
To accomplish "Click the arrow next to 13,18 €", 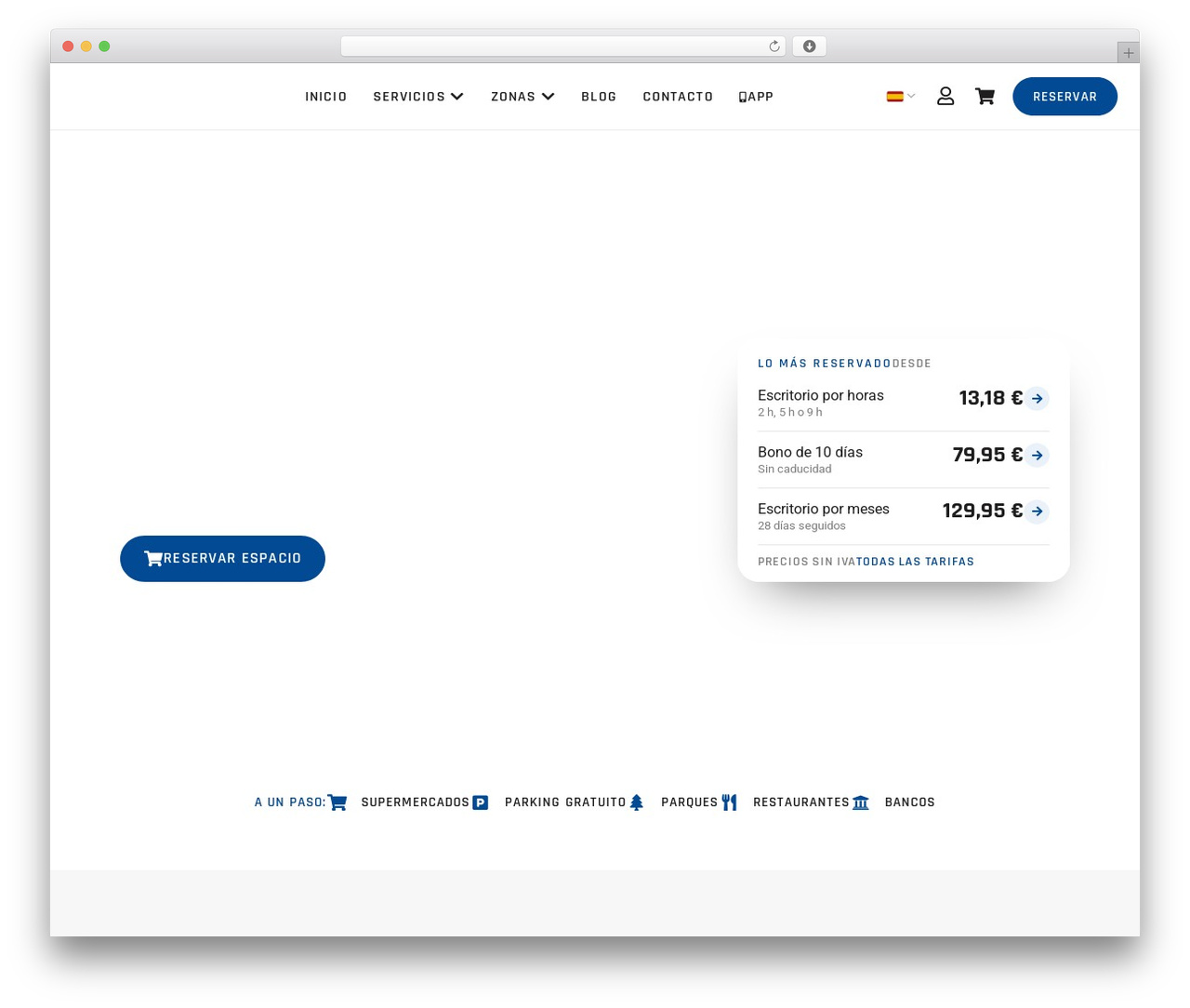I will point(1038,398).
